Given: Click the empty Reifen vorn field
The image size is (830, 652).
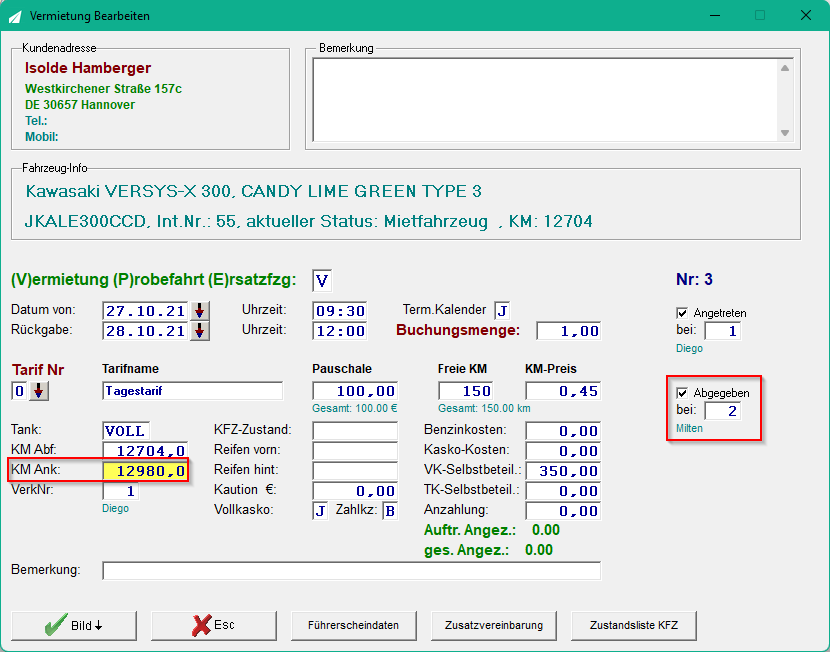Looking at the screenshot, I should coord(355,450).
